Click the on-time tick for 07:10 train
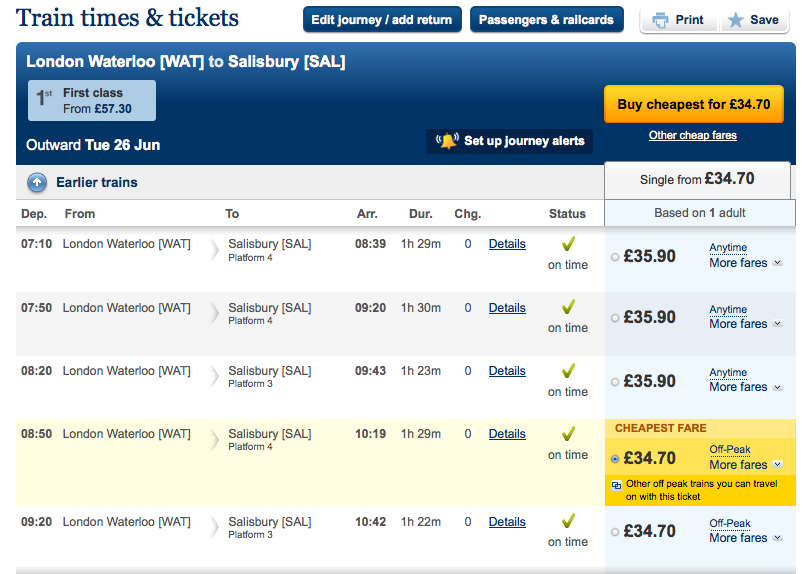806x574 pixels. (568, 244)
